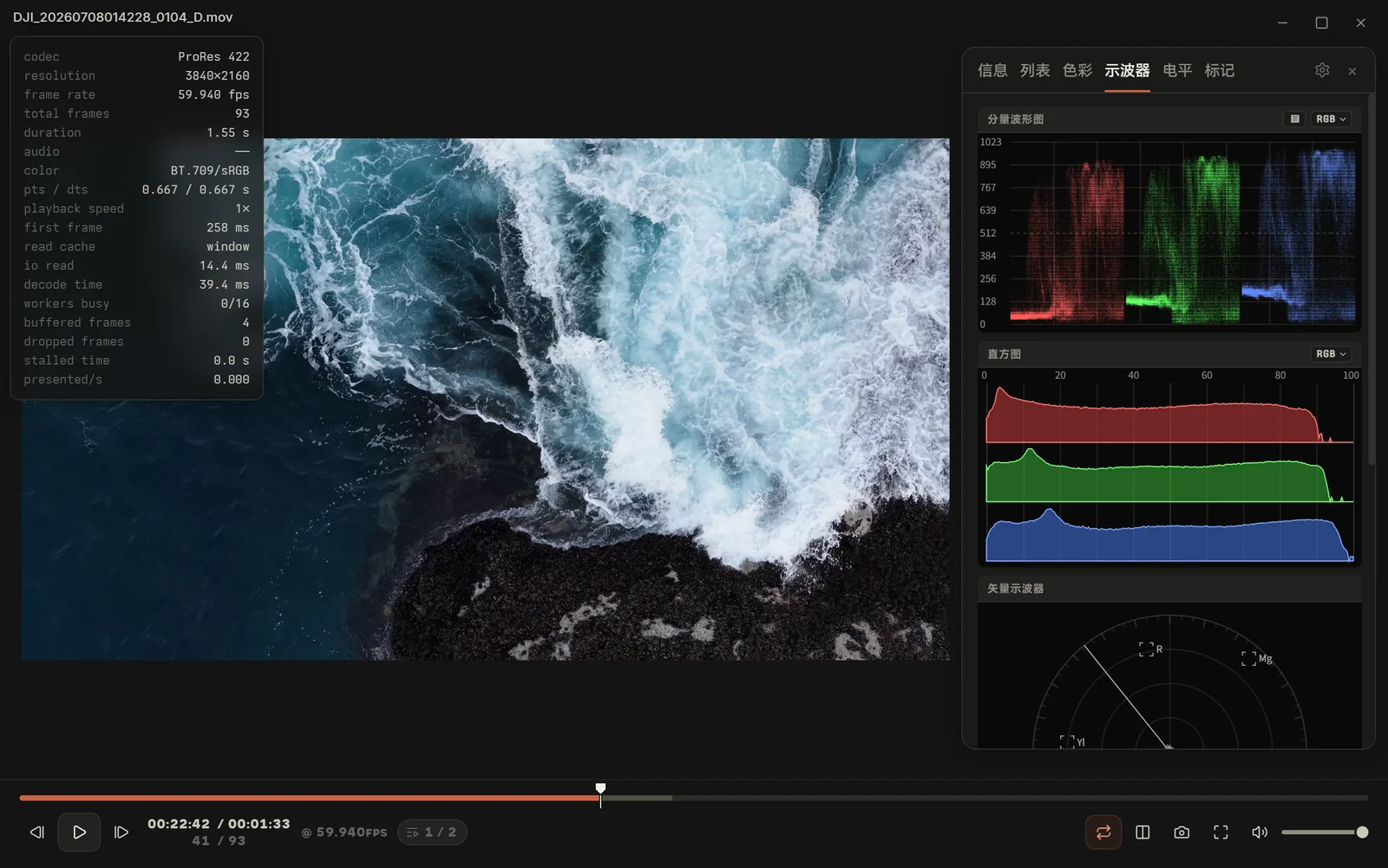Screen dimensions: 1388x868
Task: Open split compare view icon
Action: pyautogui.click(x=1142, y=832)
